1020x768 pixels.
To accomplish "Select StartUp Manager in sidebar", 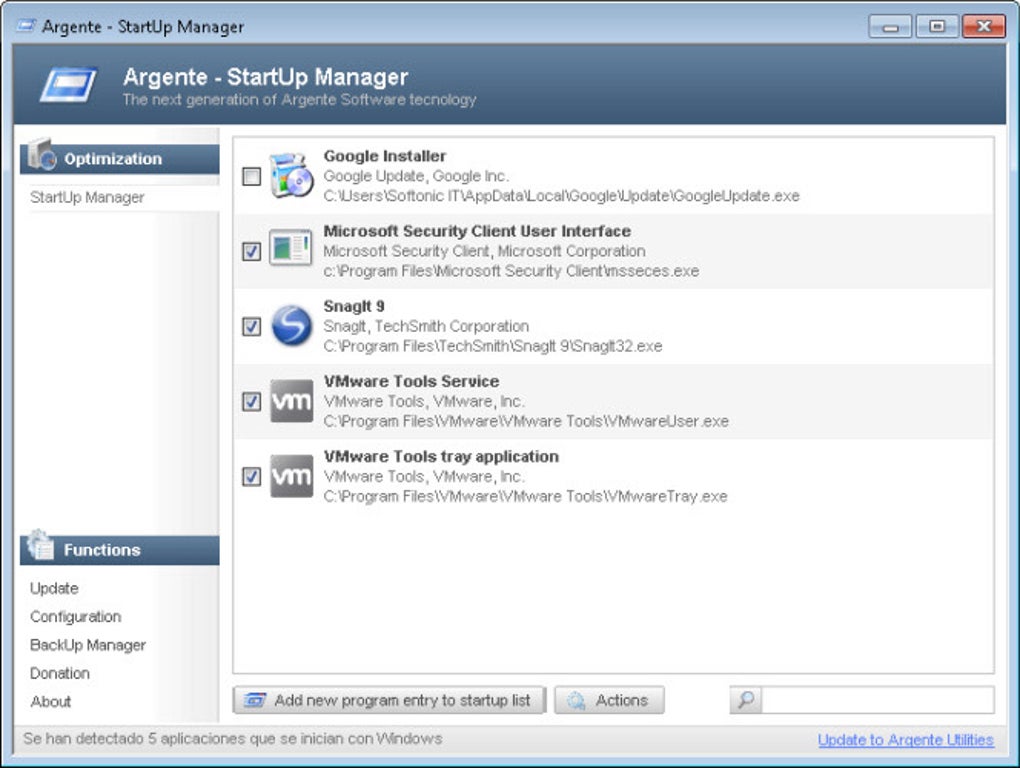I will (87, 197).
